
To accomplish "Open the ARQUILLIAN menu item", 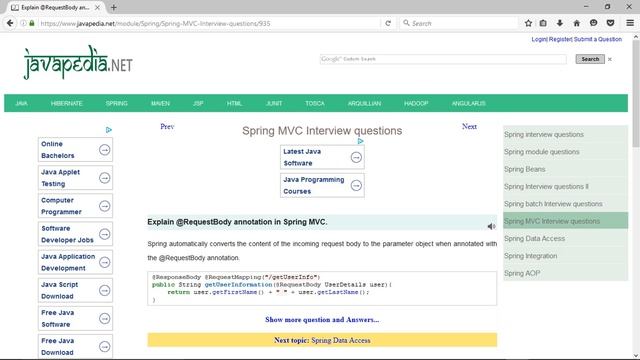I will point(364,103).
